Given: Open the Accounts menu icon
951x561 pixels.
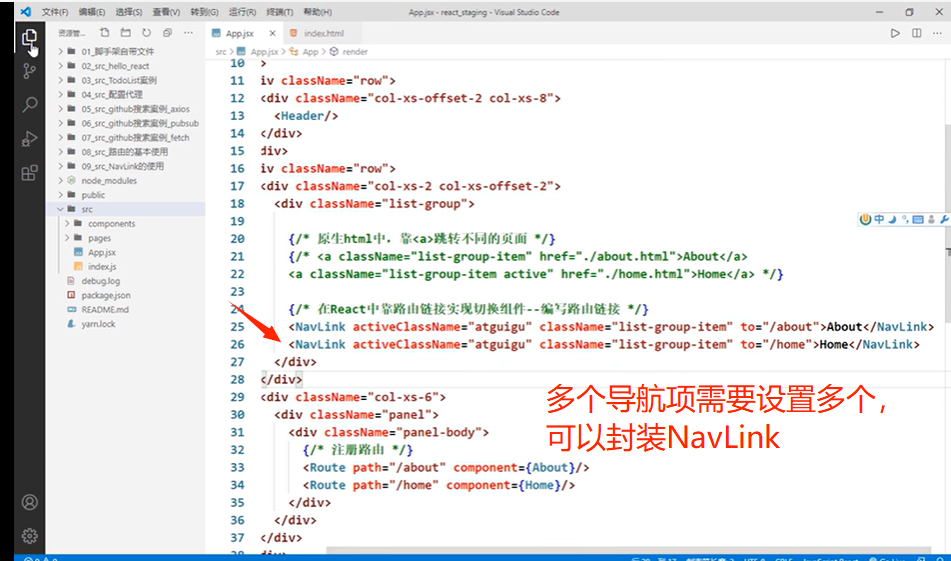Looking at the screenshot, I should [29, 502].
